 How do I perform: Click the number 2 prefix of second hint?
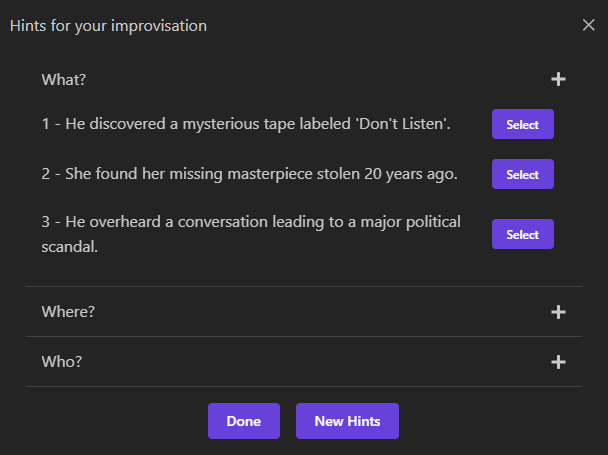pos(46,174)
